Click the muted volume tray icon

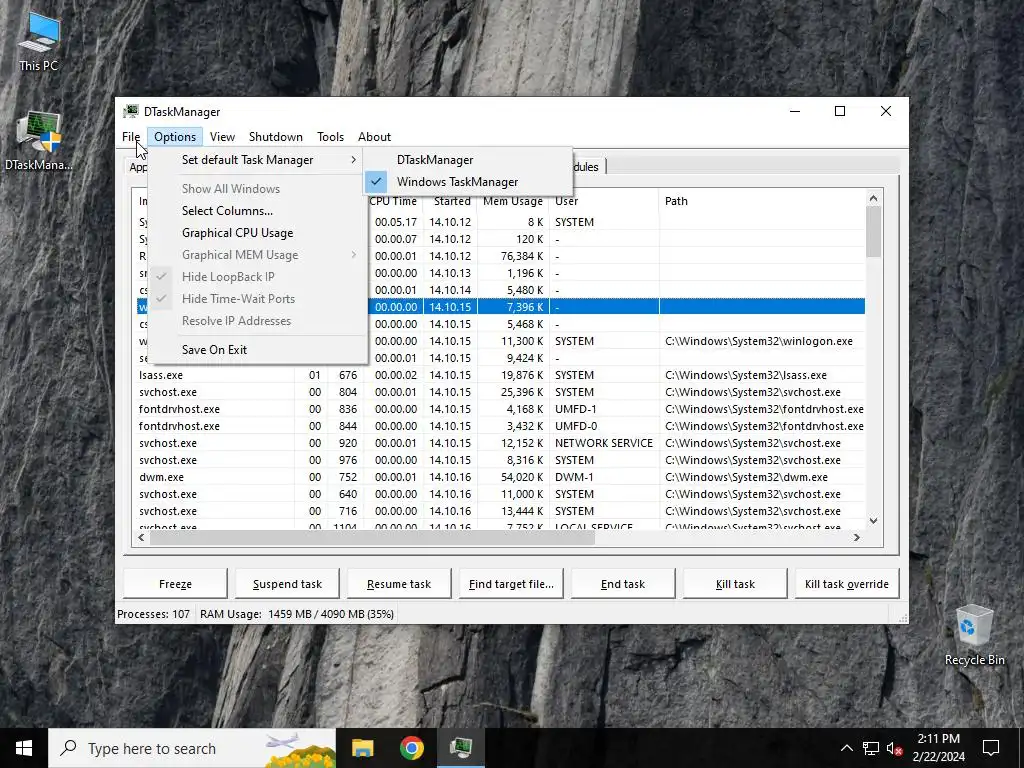click(x=895, y=748)
